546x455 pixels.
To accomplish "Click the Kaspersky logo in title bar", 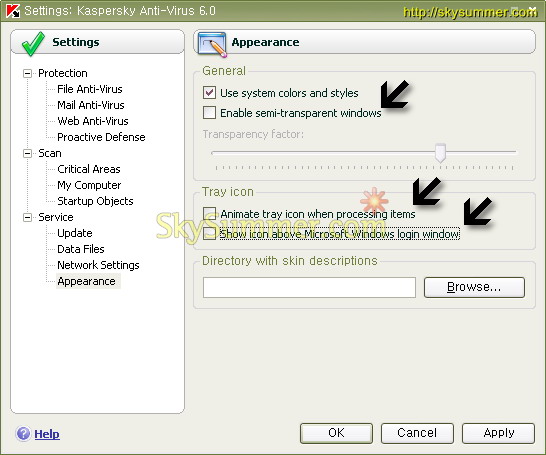I will pos(13,11).
